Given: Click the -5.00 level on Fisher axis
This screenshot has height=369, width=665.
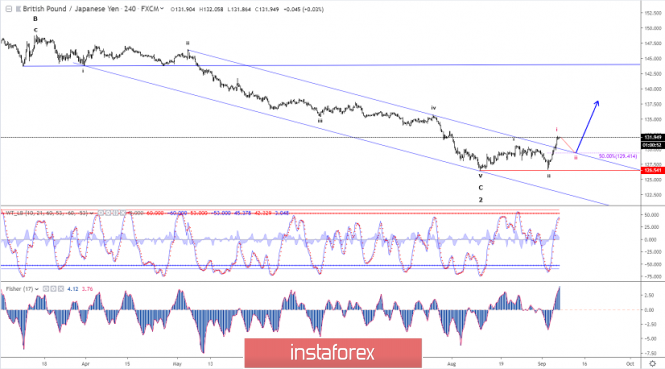Looking at the screenshot, I should [650, 339].
